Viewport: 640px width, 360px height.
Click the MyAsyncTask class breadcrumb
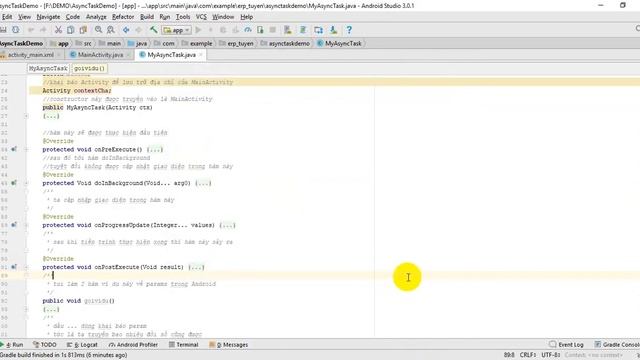coord(339,43)
